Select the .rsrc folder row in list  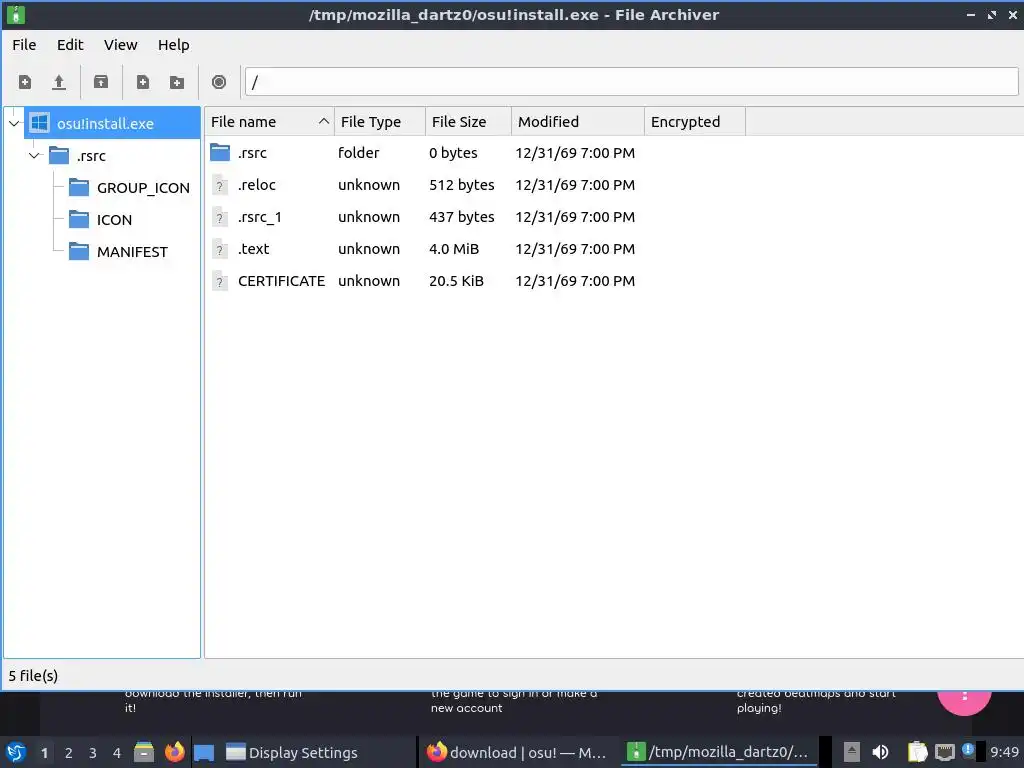pyautogui.click(x=423, y=153)
